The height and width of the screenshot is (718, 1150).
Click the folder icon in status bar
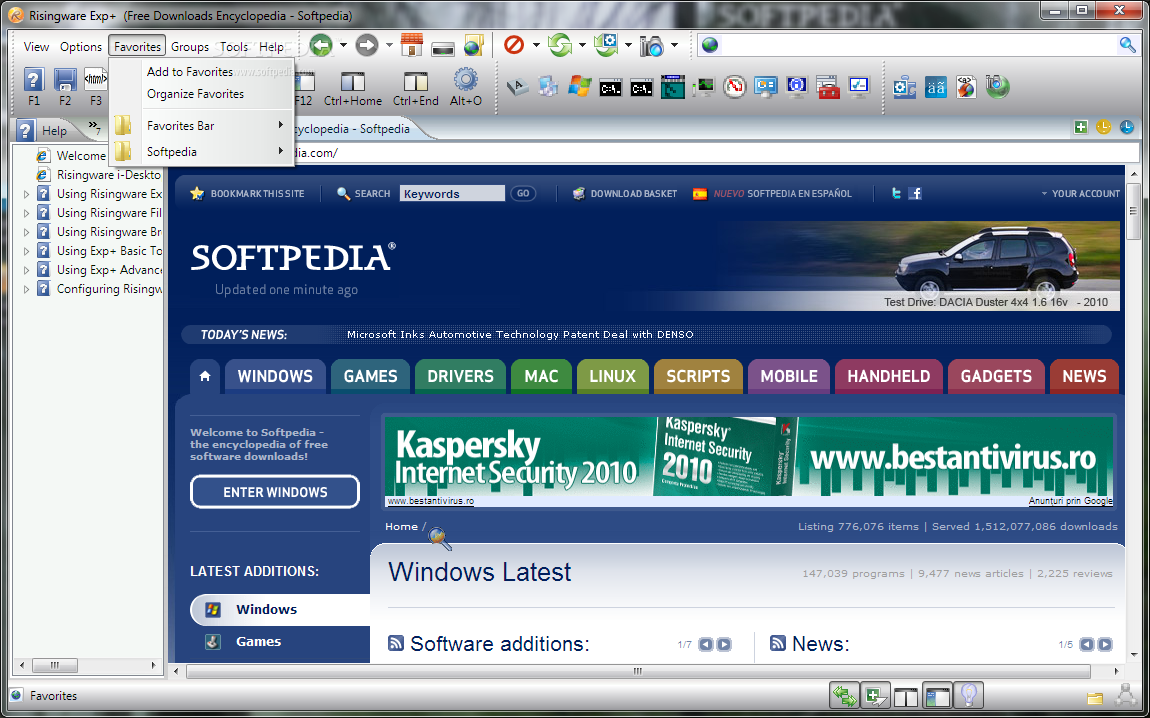click(x=1094, y=697)
